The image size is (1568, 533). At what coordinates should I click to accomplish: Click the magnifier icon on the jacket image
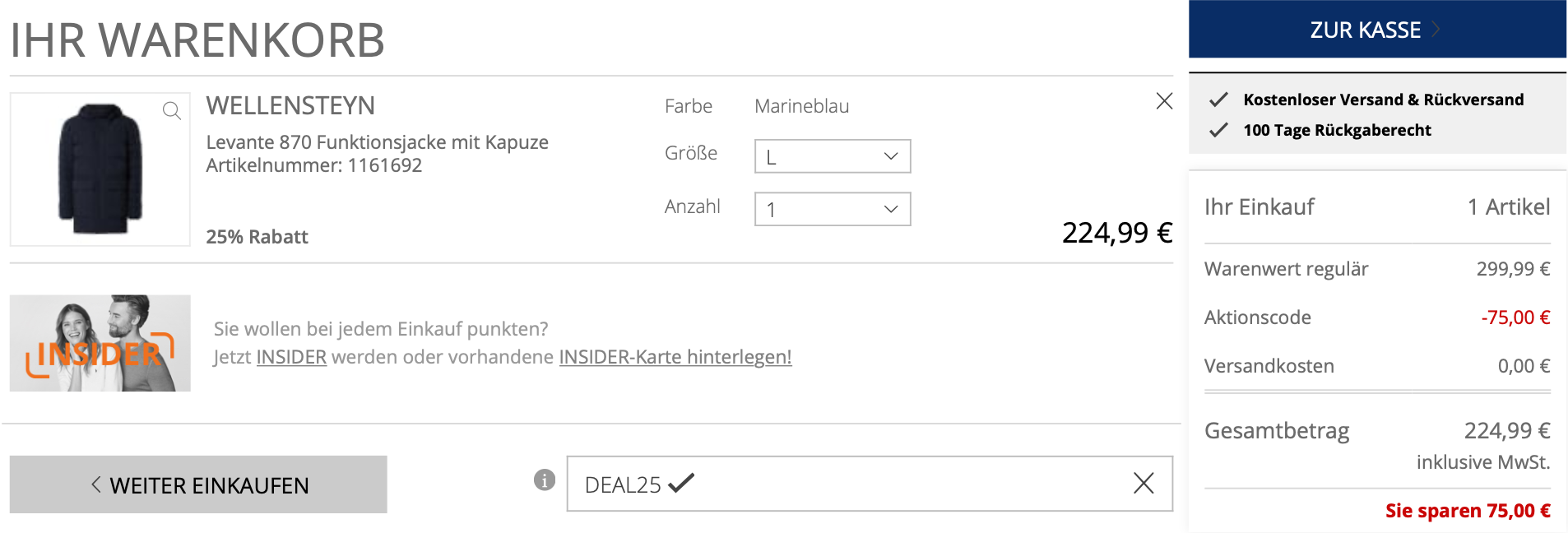(171, 111)
